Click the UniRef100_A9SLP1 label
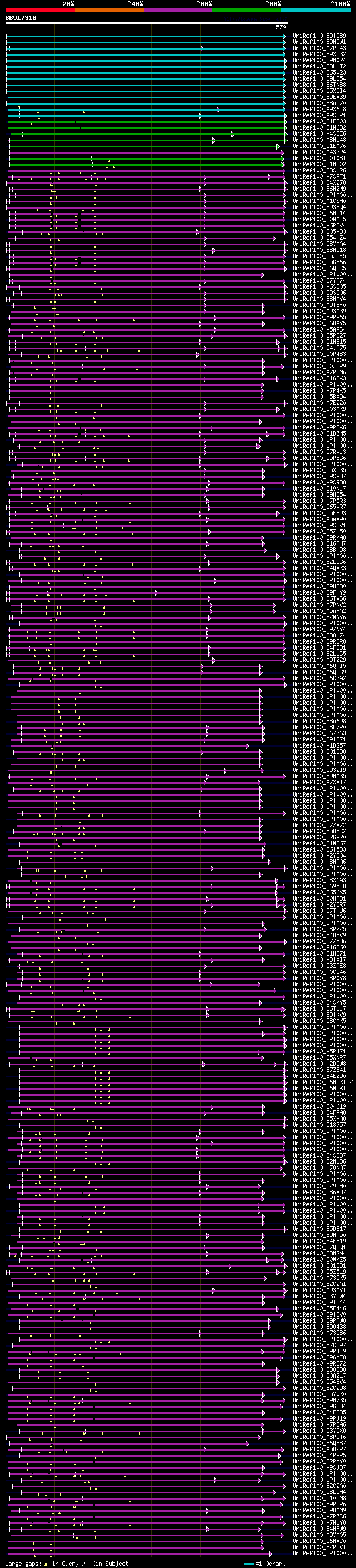Screen dimensions: 356x1568 [x=319, y=116]
